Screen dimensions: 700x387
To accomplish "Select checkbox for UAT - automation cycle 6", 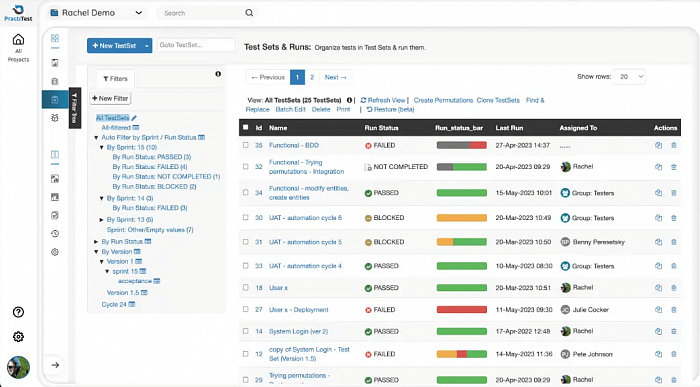I will [246, 217].
